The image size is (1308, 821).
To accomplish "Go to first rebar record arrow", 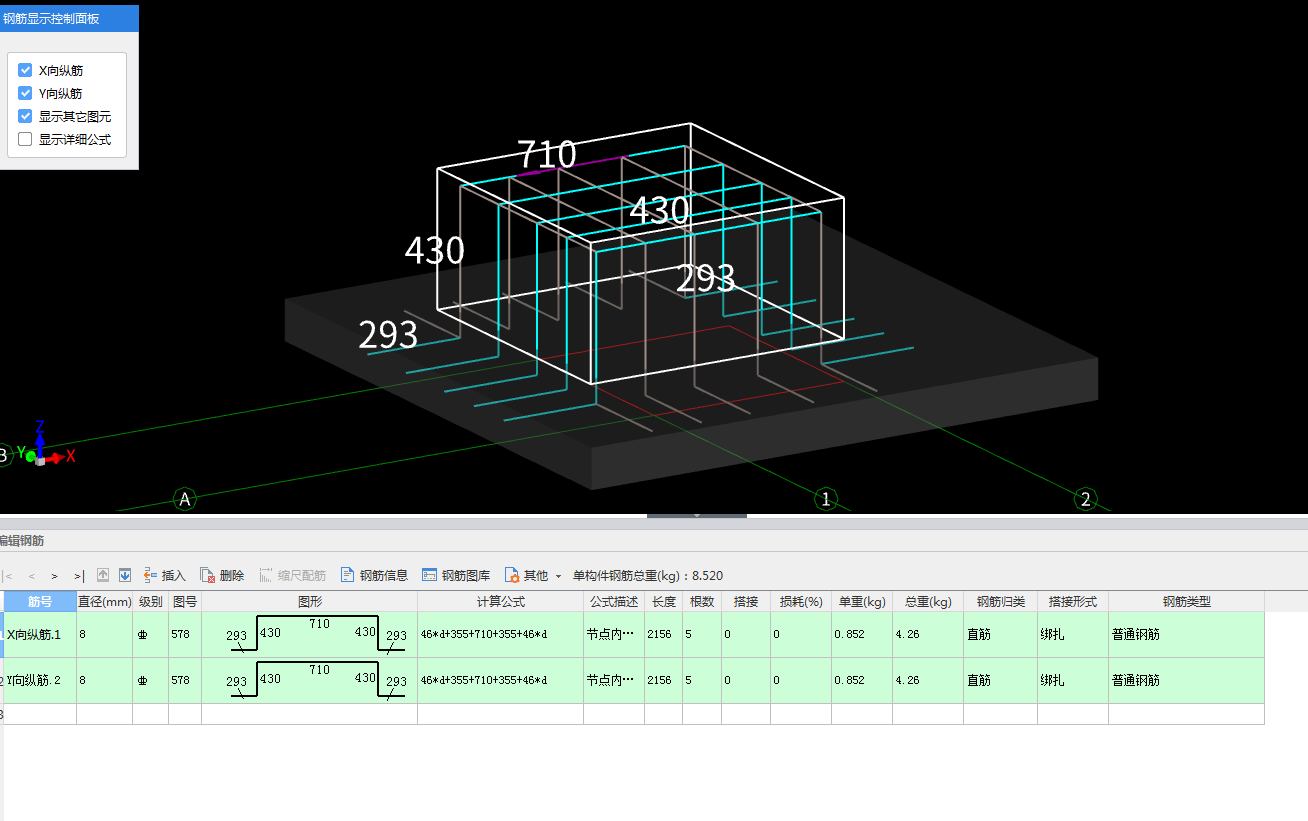I will coord(8,576).
